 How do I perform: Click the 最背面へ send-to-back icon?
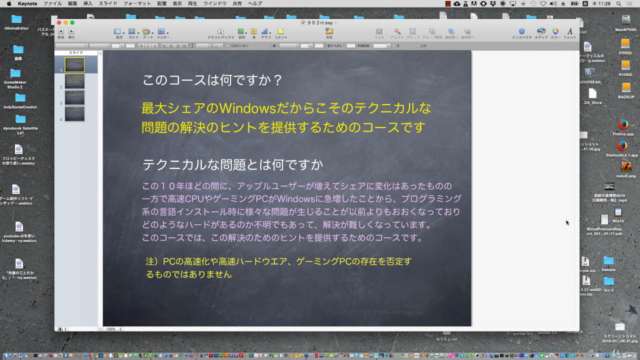pos(467,32)
